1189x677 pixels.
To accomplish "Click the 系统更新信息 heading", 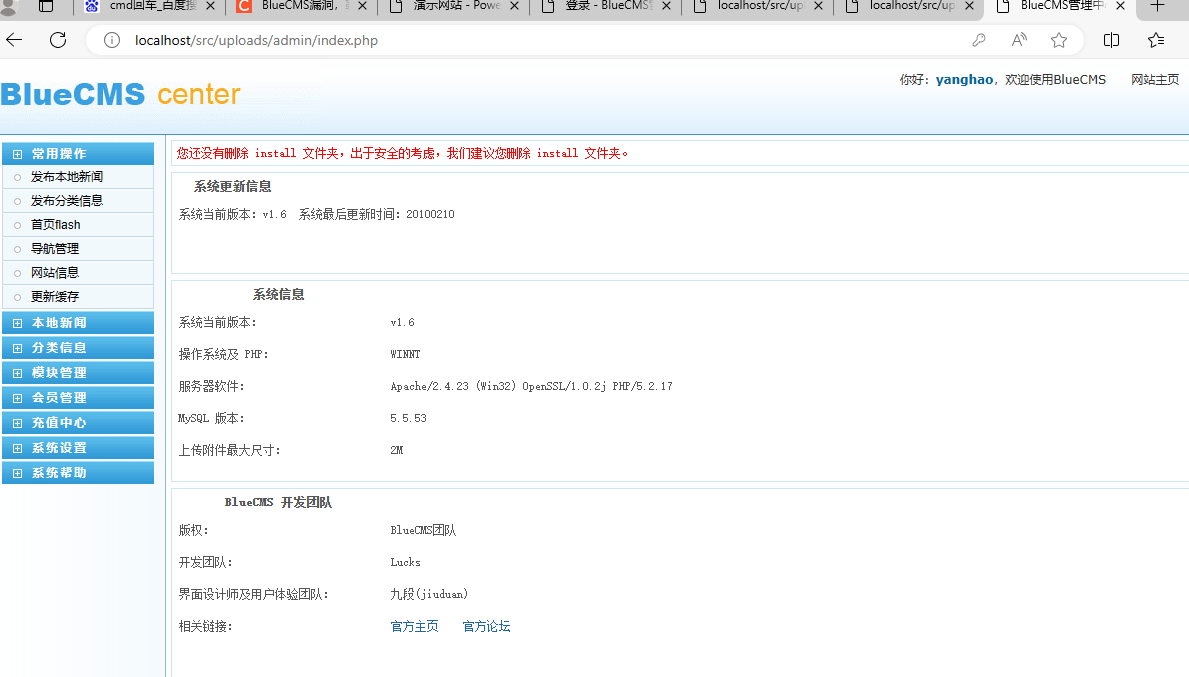I will pos(232,186).
